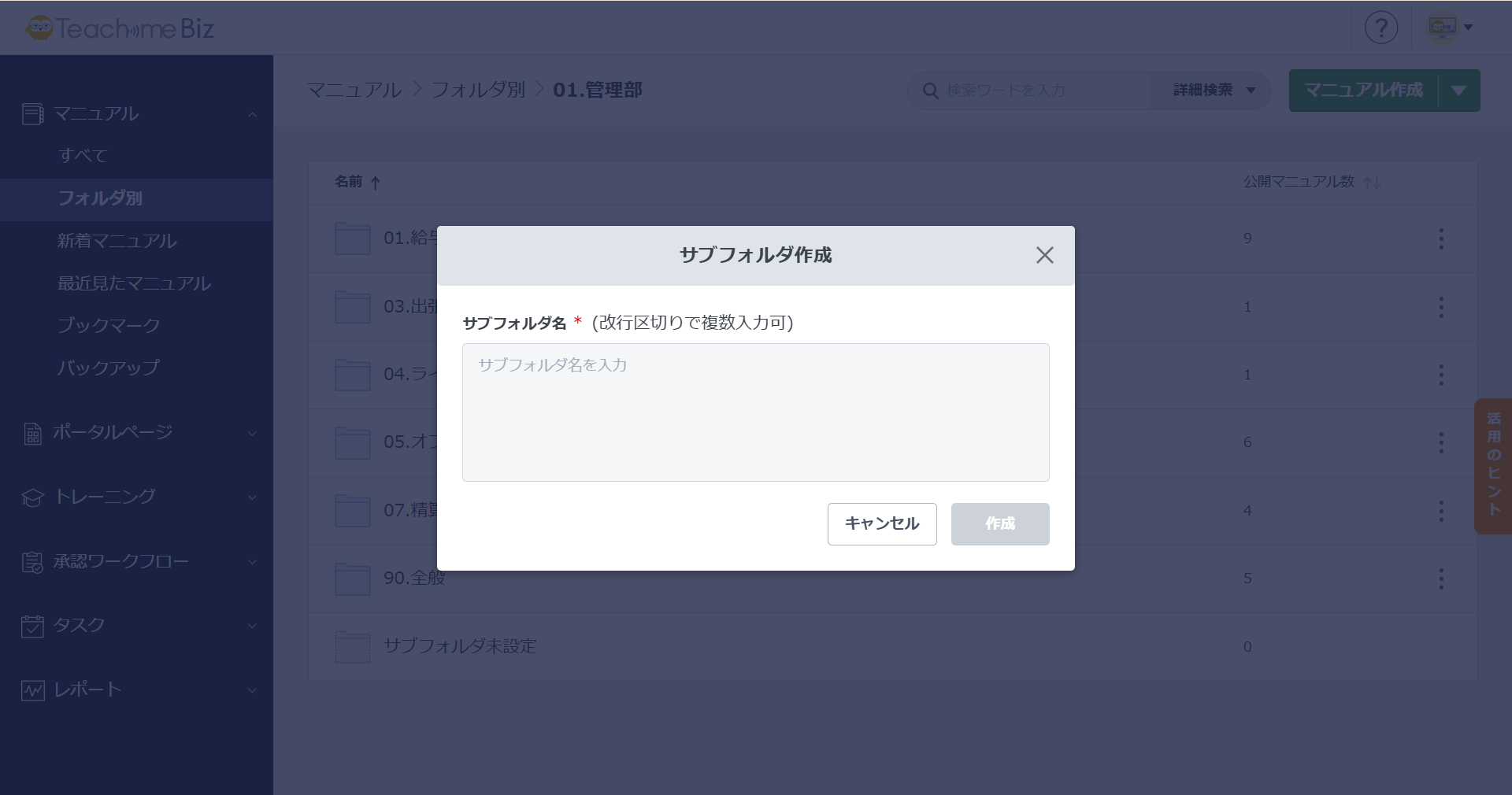Screen dimensions: 1512x795
Task: Toggle 名前 column sort arrow
Action: coord(376,183)
